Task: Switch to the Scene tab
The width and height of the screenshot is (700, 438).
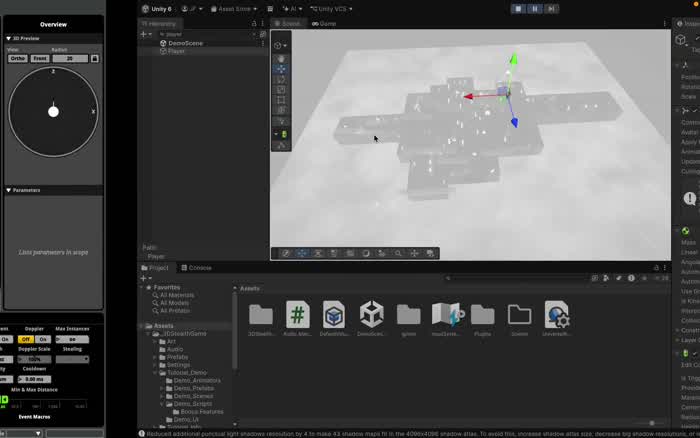Action: [x=287, y=23]
